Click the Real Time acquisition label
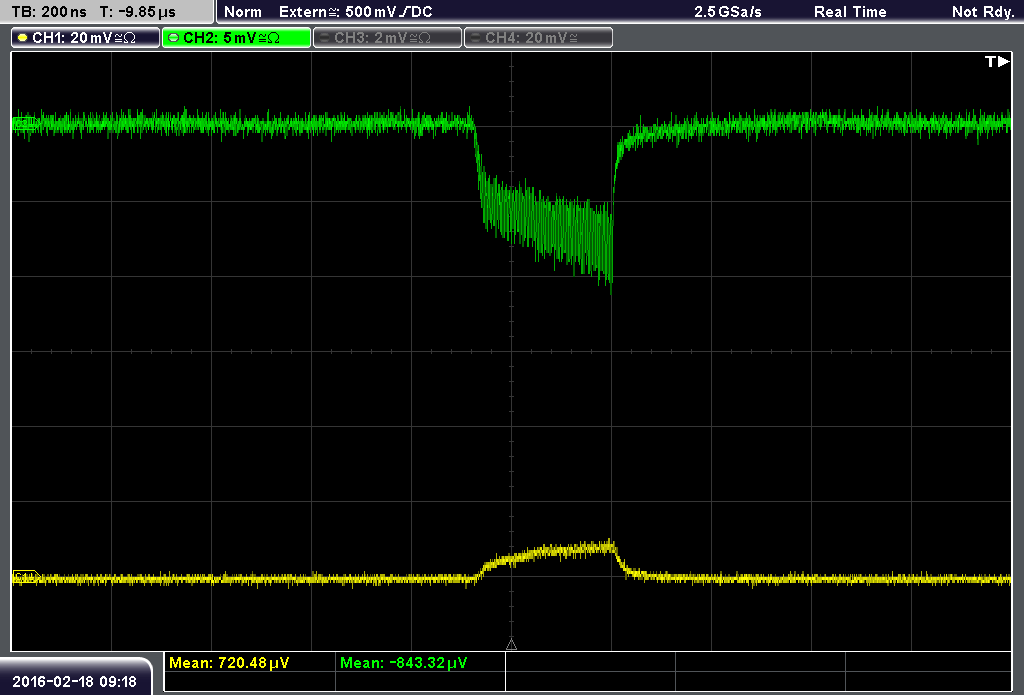 click(850, 12)
